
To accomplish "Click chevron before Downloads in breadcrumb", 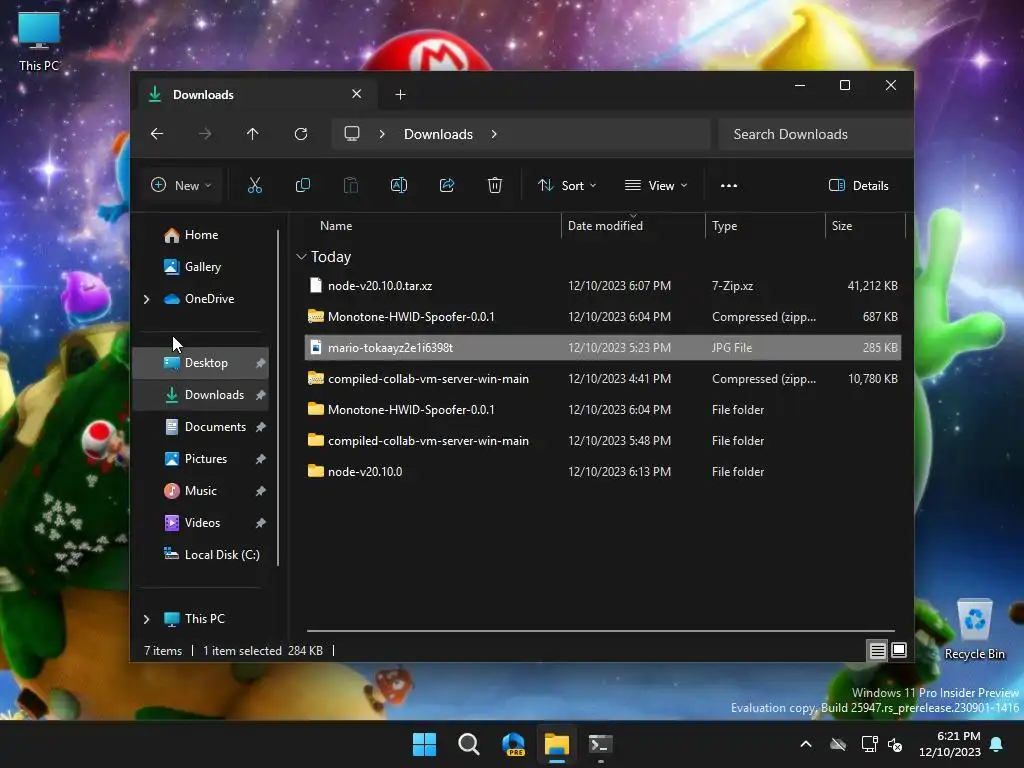I will click(382, 134).
